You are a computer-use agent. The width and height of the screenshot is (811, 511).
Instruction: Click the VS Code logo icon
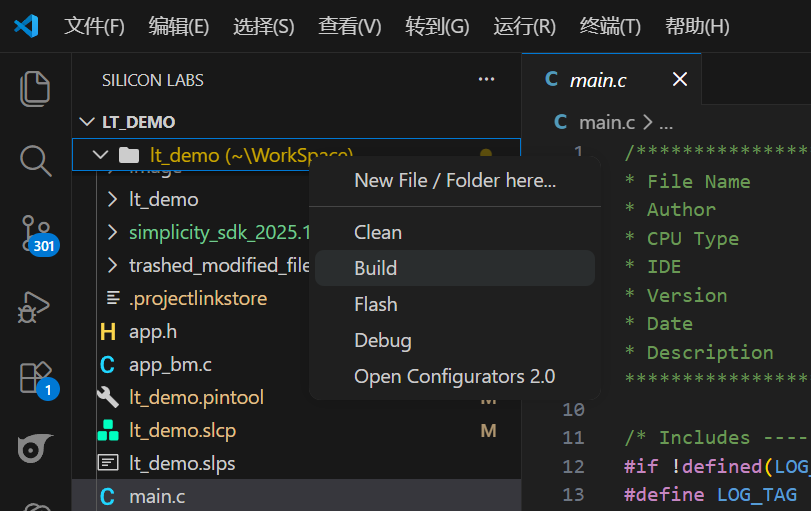(26, 26)
